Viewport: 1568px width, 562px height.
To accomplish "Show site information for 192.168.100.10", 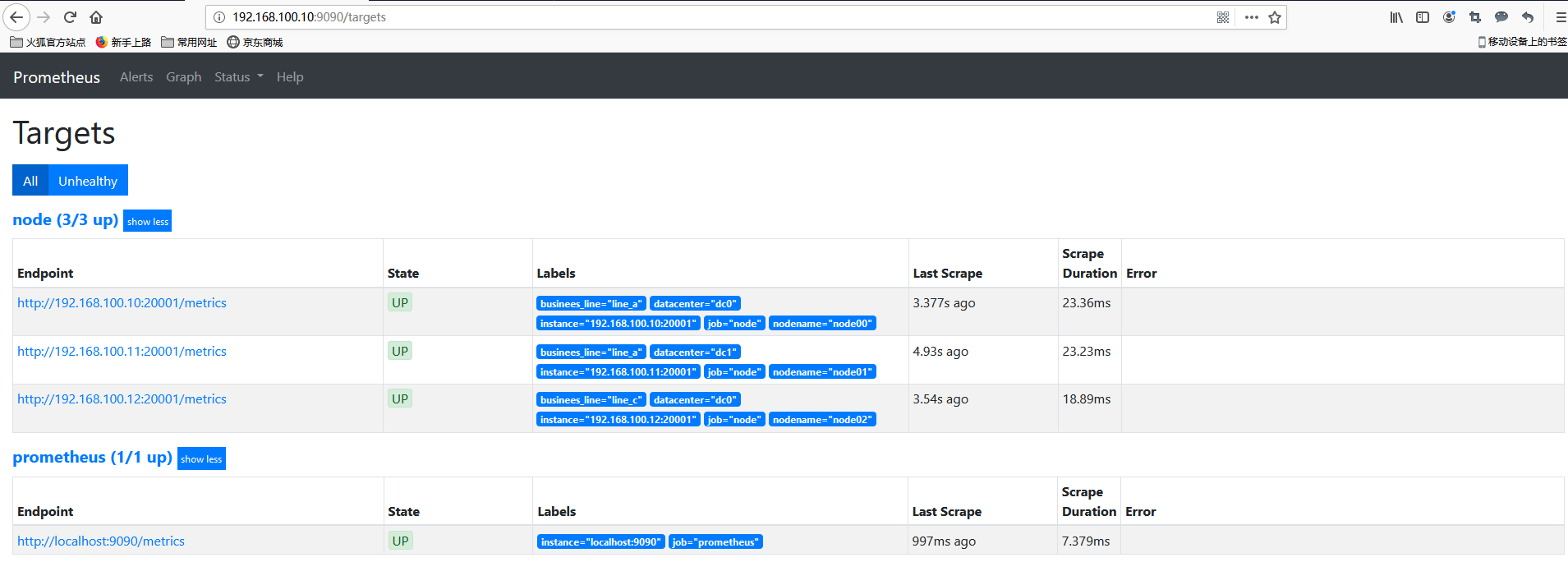I will [219, 17].
